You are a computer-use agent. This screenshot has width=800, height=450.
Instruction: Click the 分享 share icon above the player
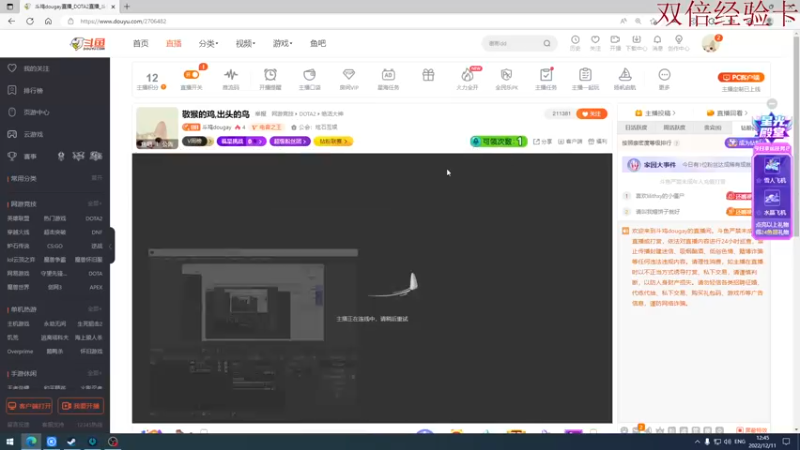click(542, 141)
